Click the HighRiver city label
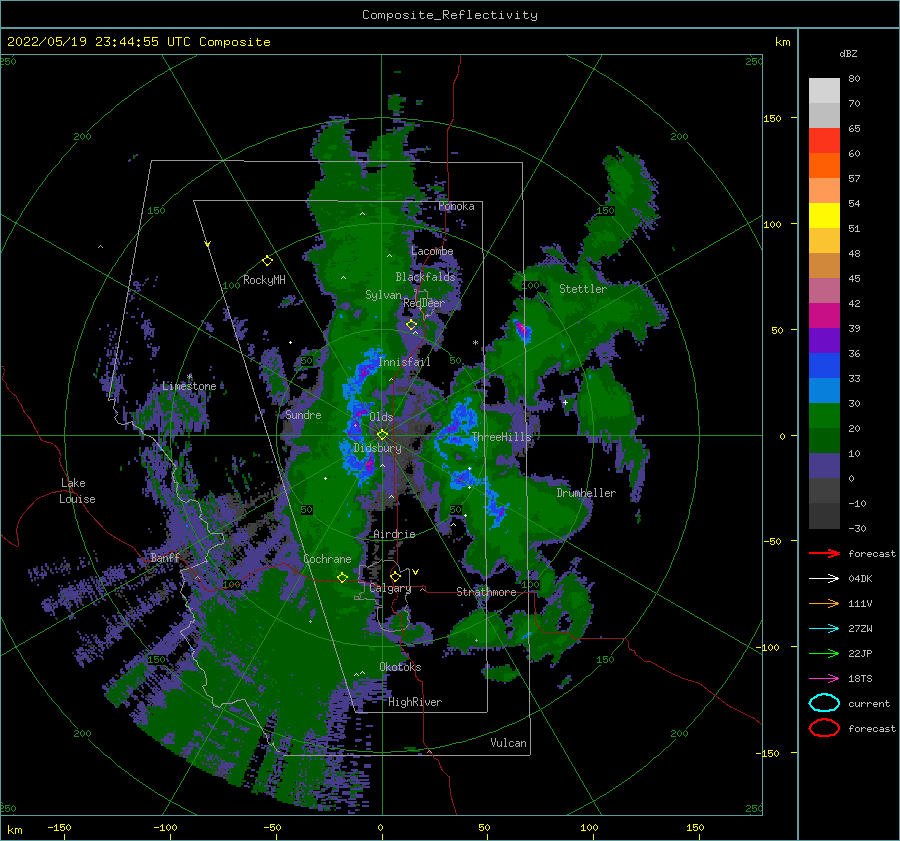Viewport: 900px width, 841px height. click(415, 702)
